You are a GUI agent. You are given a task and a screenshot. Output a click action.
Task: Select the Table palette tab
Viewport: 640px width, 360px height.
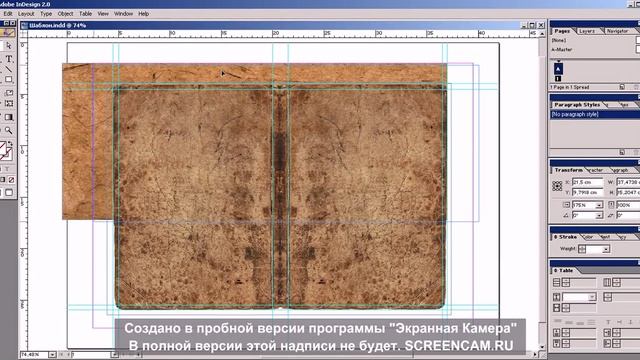(564, 270)
